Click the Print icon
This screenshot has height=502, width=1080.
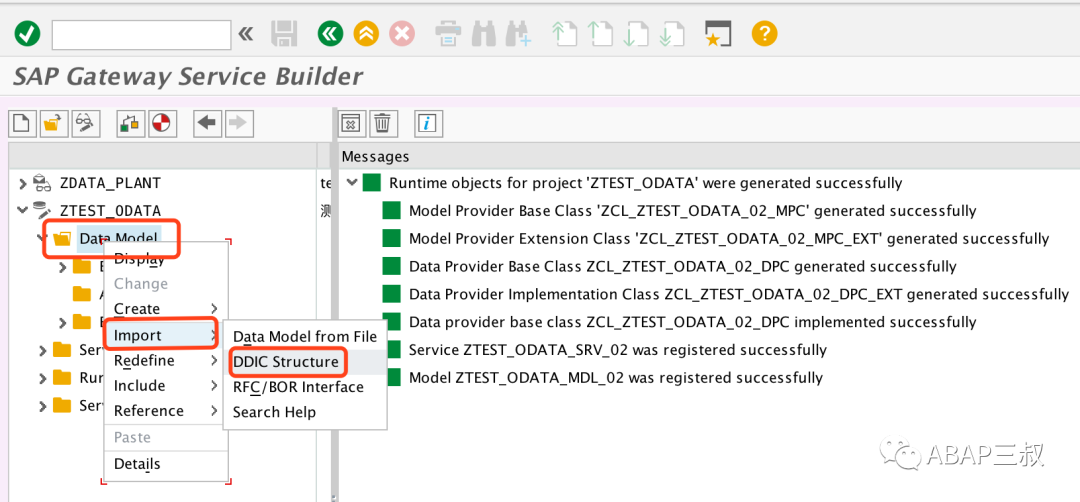tap(448, 33)
